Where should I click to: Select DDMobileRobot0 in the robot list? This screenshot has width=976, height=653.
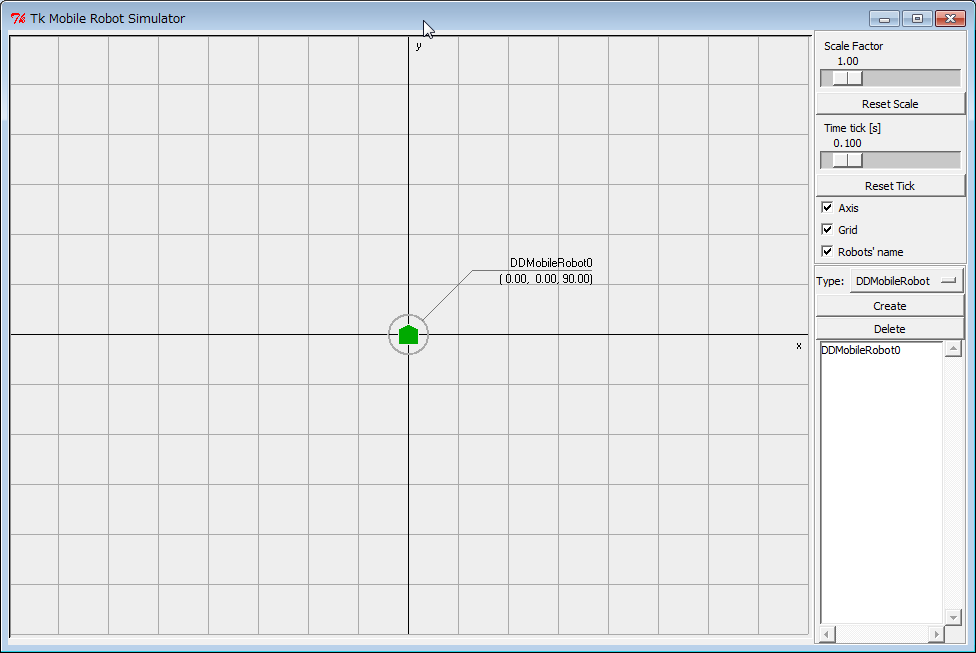tap(861, 350)
